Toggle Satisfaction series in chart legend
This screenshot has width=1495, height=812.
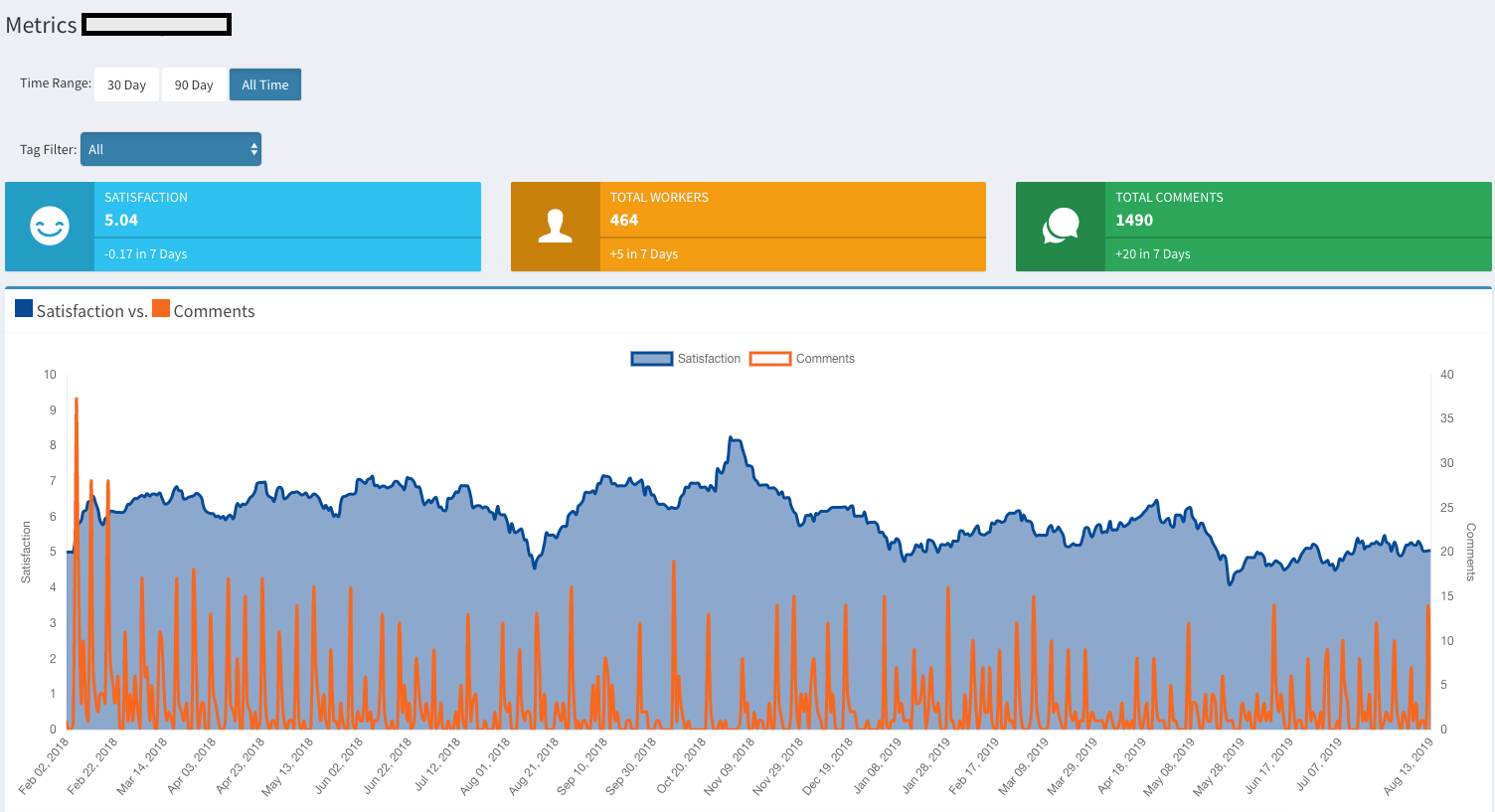686,359
